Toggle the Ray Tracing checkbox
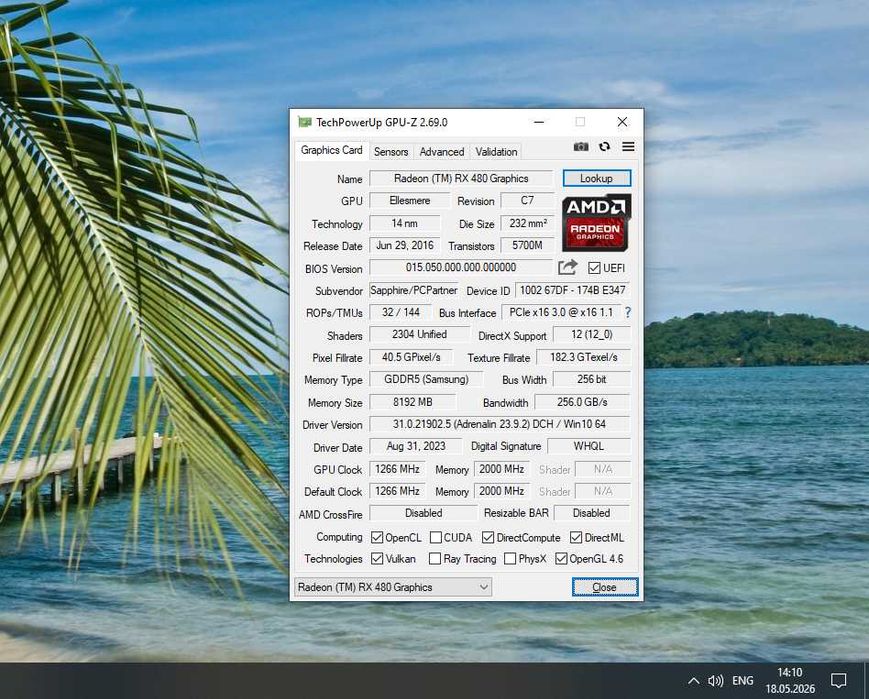Screen dimensions: 869x699 coord(435,559)
